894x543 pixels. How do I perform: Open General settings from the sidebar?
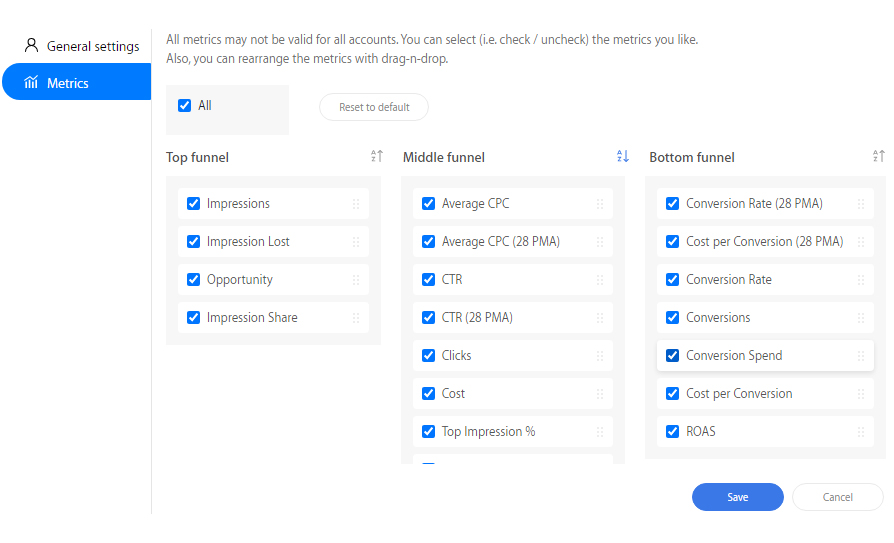click(x=82, y=46)
